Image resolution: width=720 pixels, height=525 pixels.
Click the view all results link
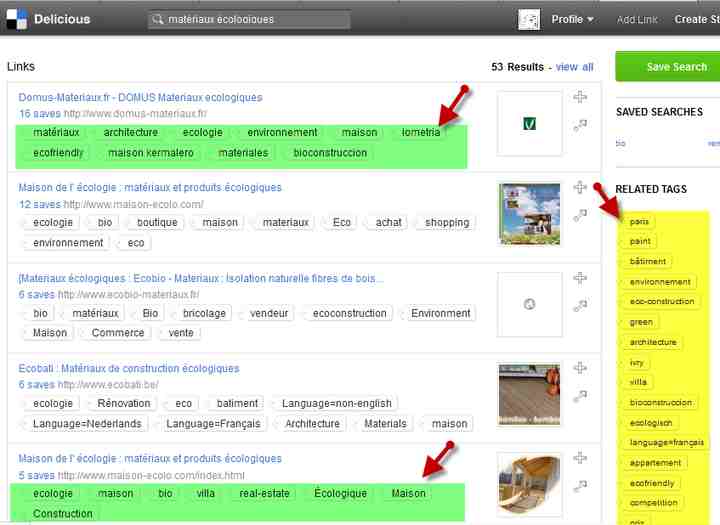pyautogui.click(x=574, y=67)
